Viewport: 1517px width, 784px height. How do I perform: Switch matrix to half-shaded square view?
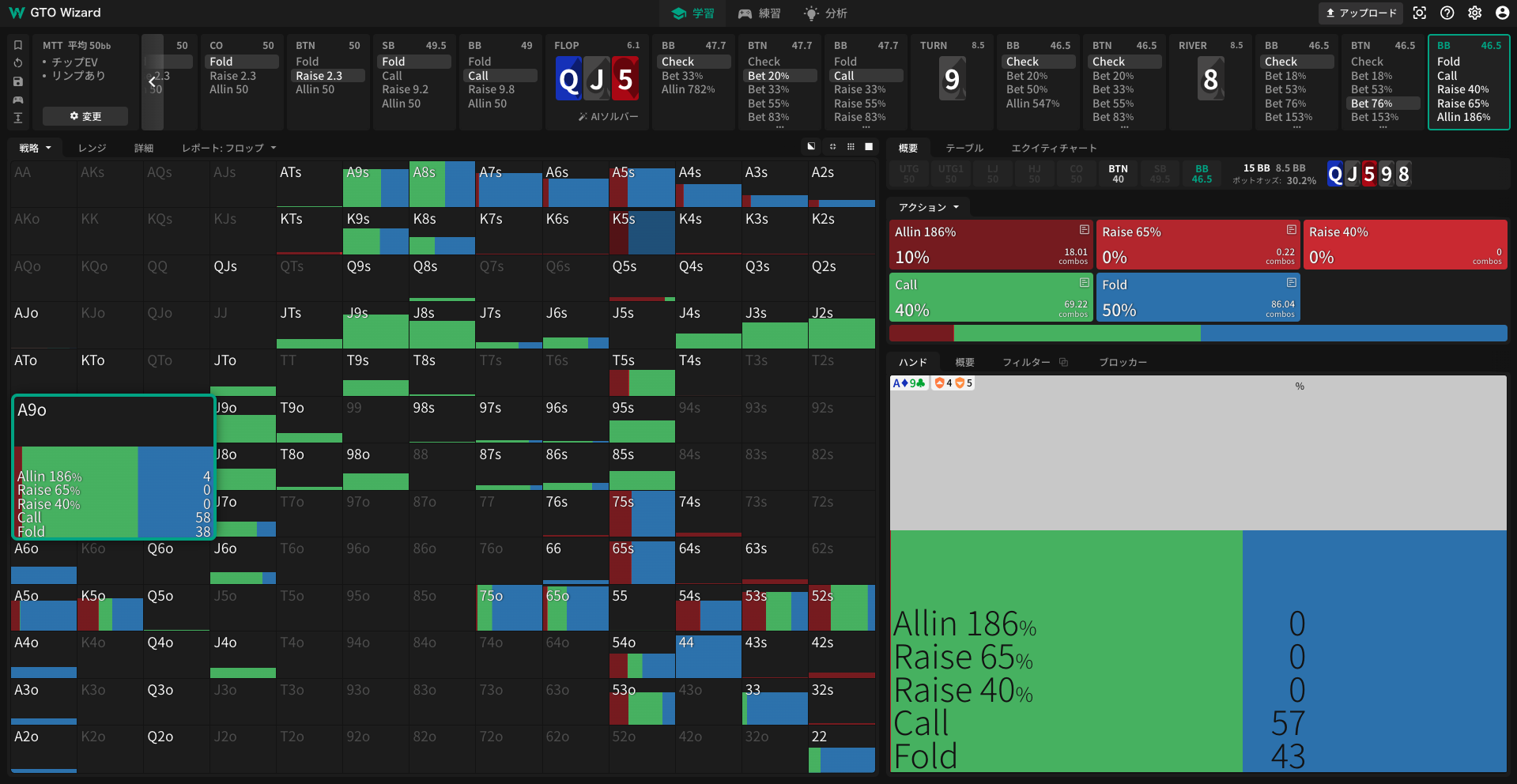pos(811,146)
